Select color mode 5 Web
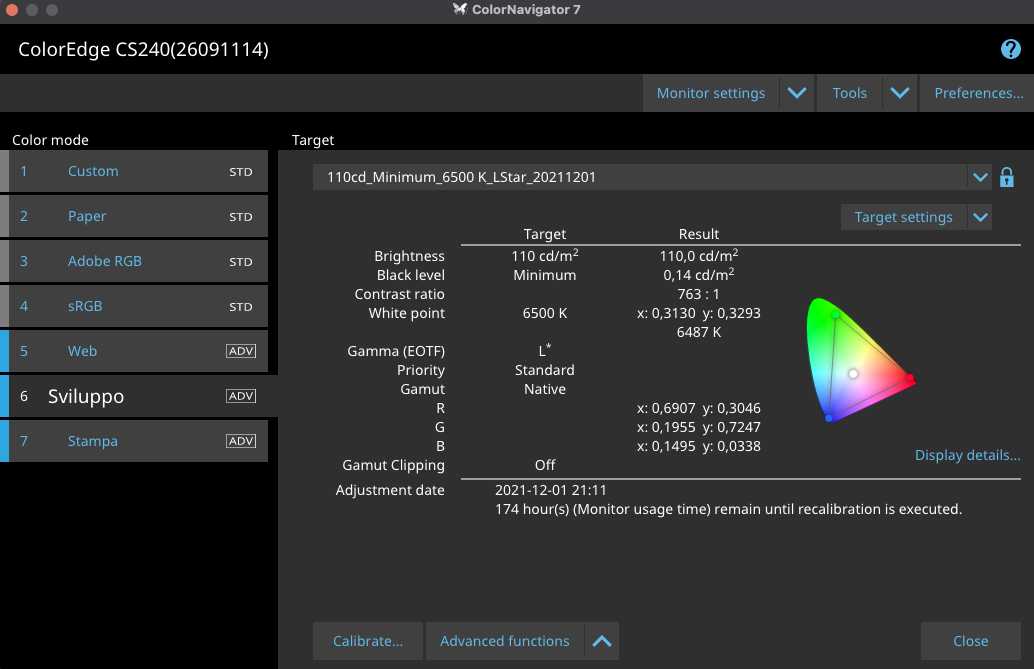 click(x=134, y=350)
